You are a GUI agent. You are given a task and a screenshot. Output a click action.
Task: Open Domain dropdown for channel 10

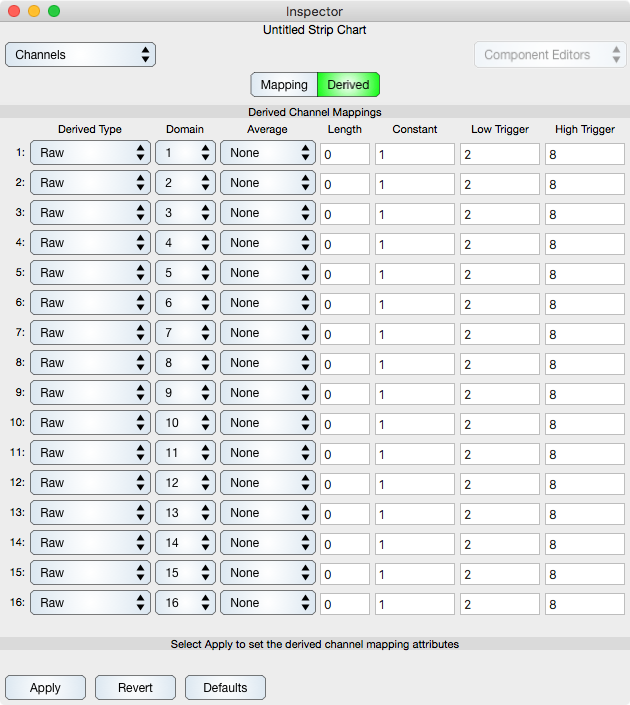[x=185, y=423]
